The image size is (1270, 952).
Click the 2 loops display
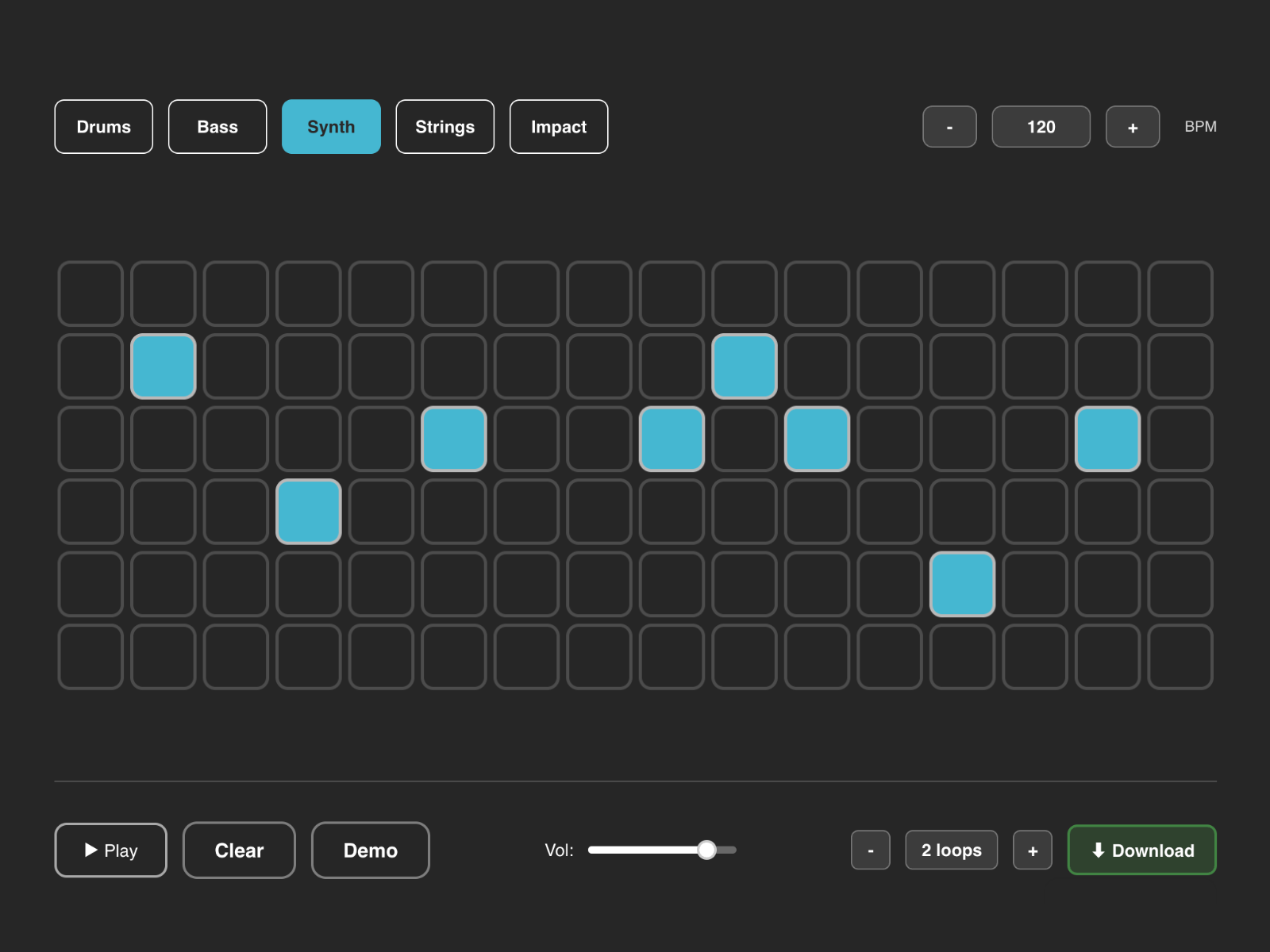tap(951, 850)
